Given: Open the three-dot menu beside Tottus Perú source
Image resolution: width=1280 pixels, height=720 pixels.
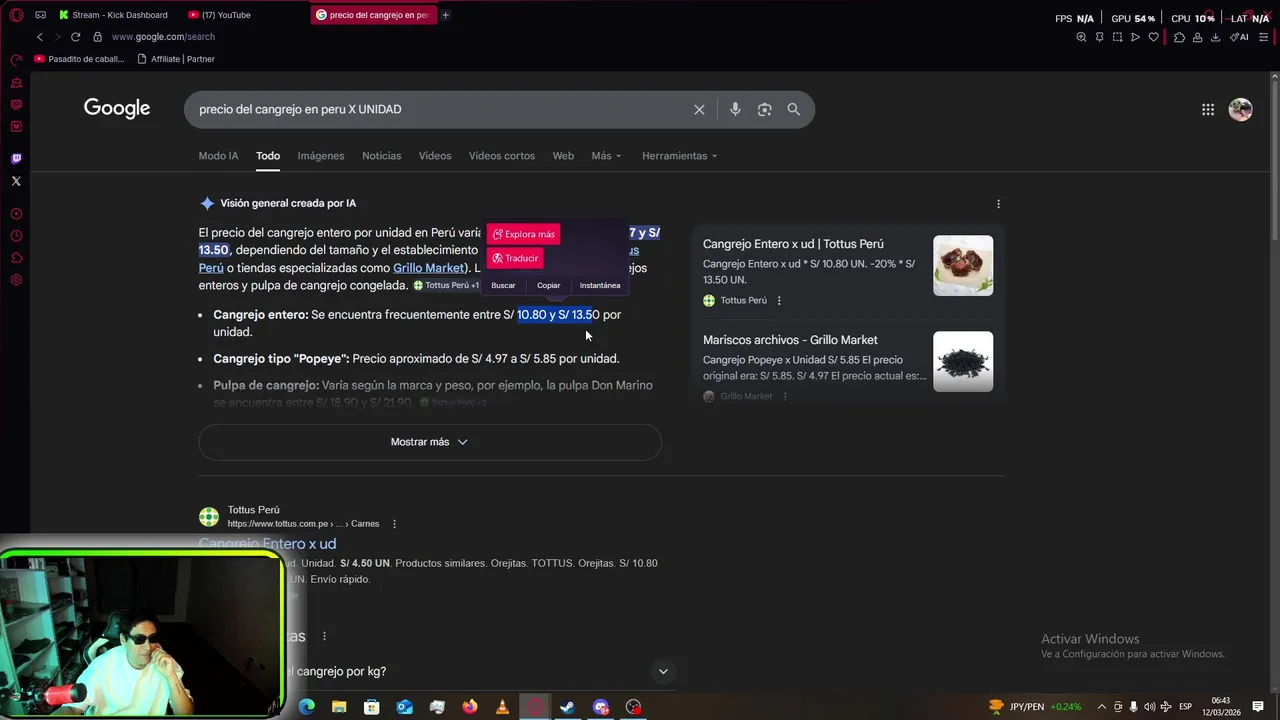Looking at the screenshot, I should click(779, 300).
